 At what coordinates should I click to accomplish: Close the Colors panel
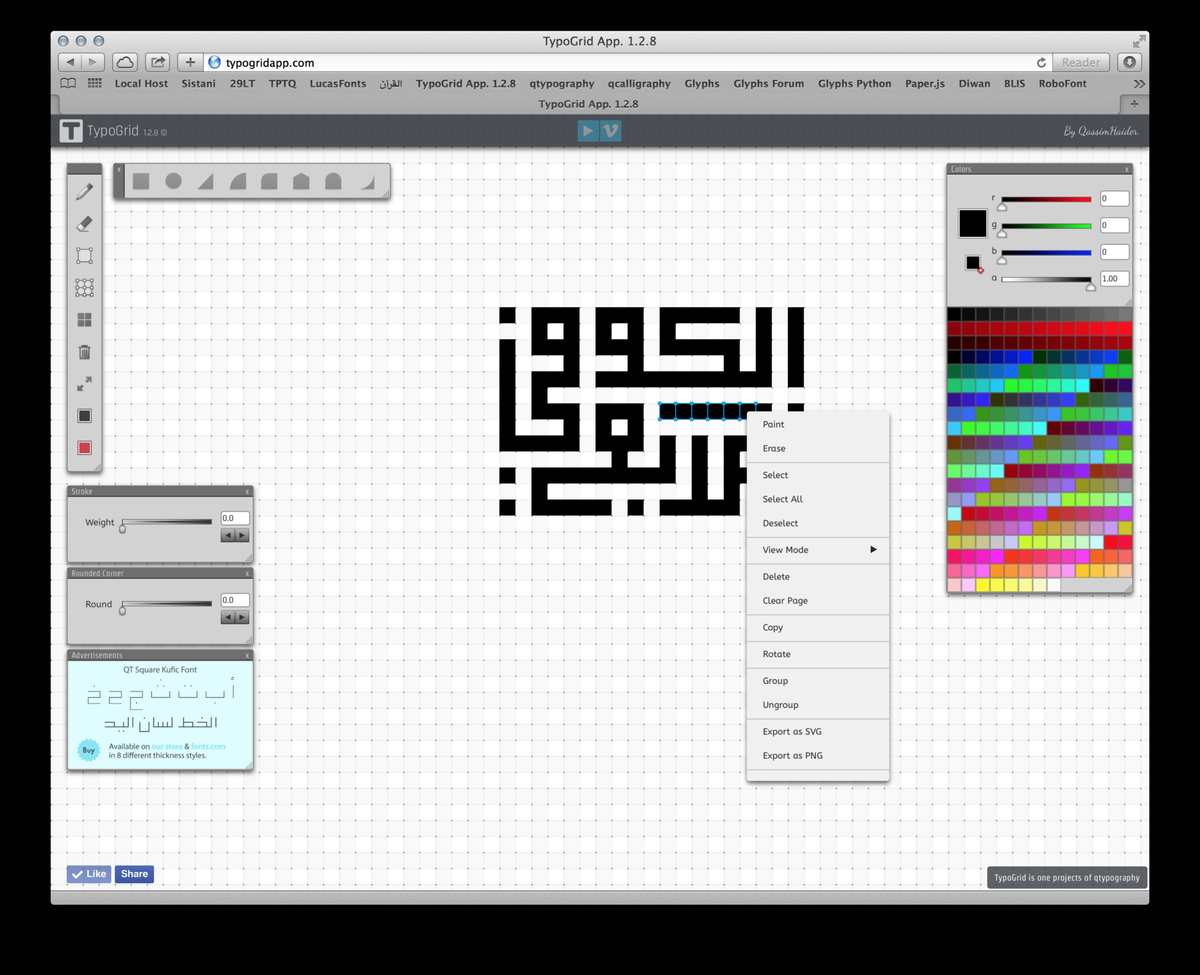[x=1127, y=169]
